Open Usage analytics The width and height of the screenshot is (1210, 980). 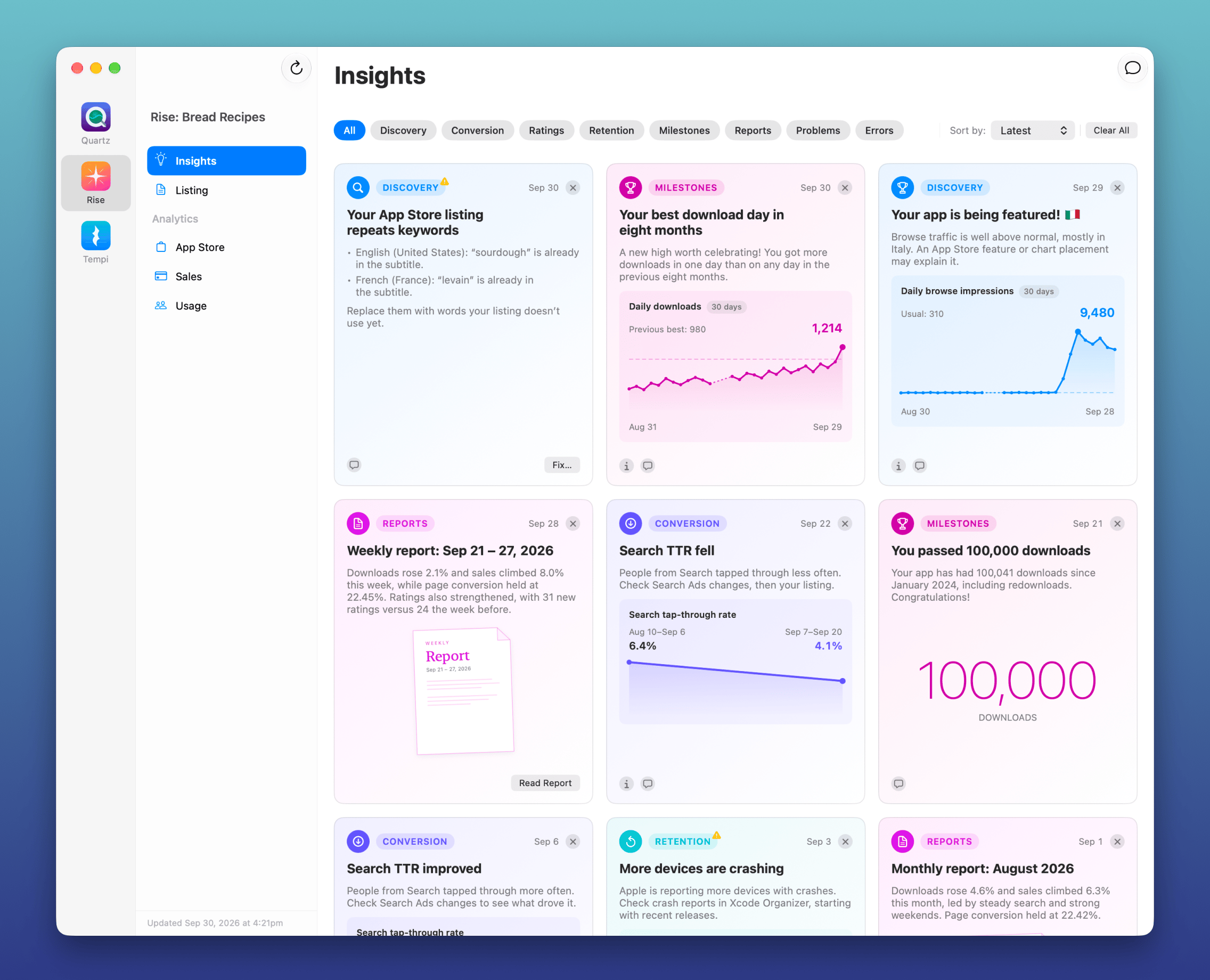point(226,306)
